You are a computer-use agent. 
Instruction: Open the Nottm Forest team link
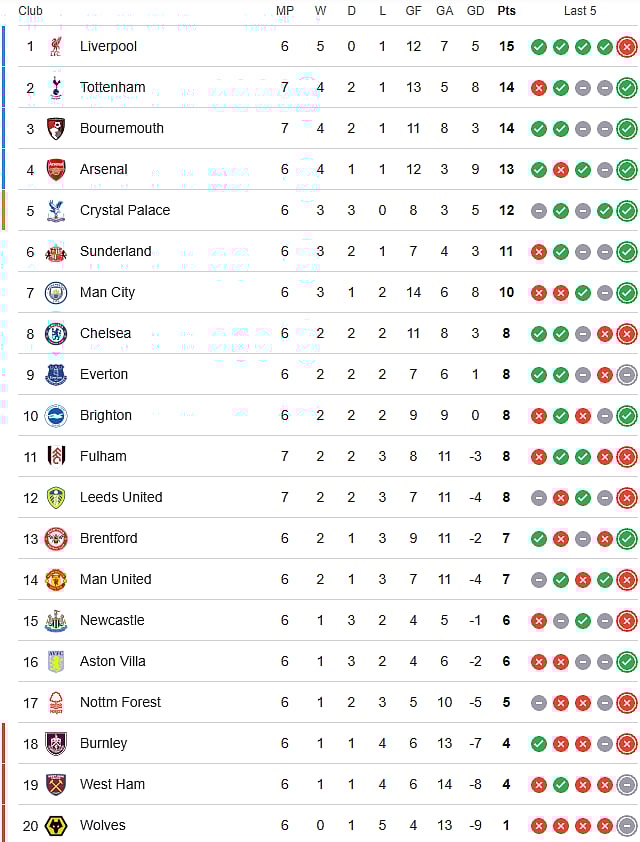(x=120, y=702)
